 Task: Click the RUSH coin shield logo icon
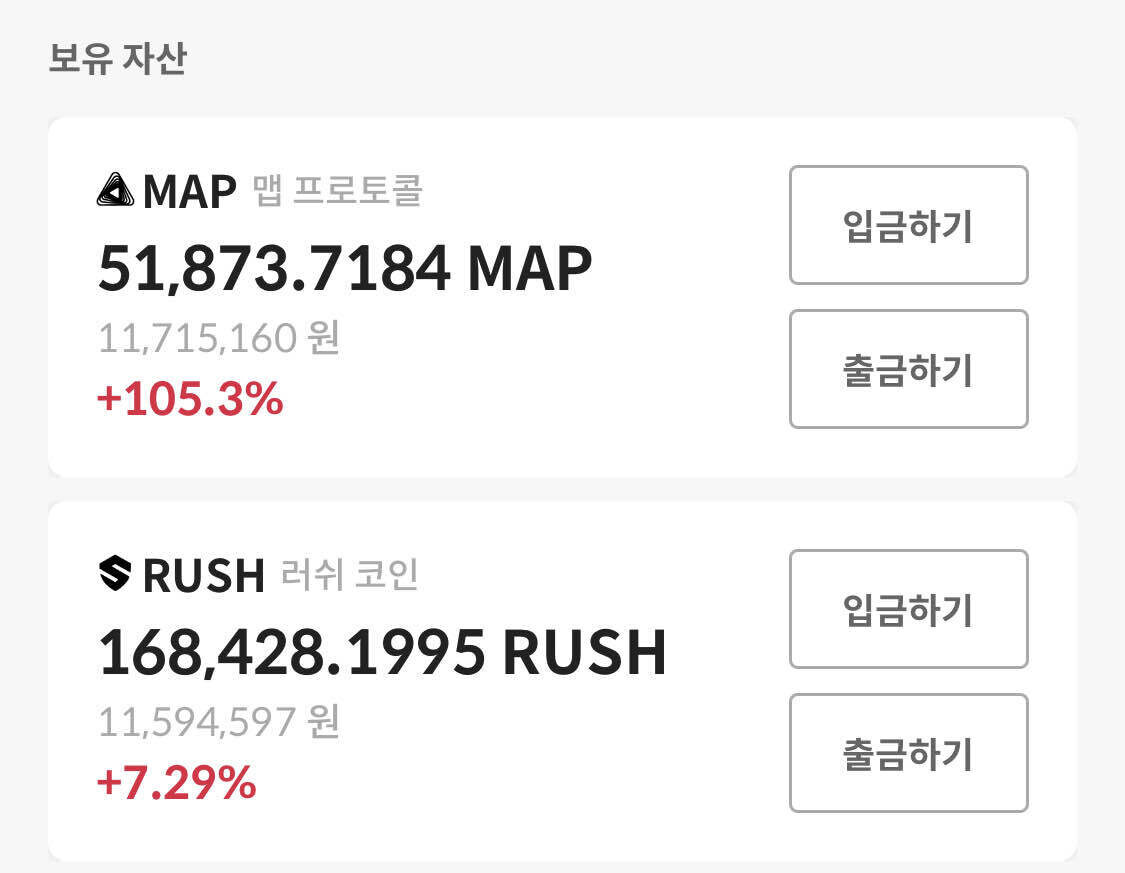116,574
